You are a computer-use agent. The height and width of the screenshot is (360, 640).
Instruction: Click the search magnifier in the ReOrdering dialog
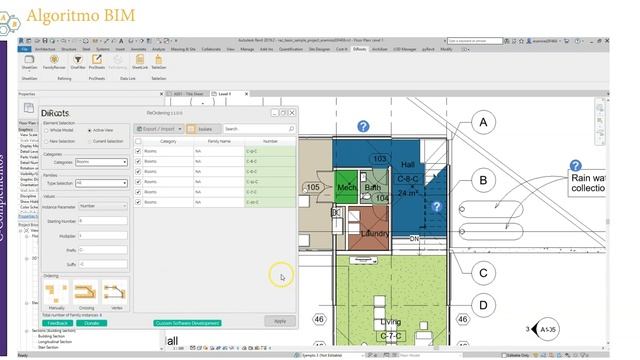pyautogui.click(x=291, y=129)
